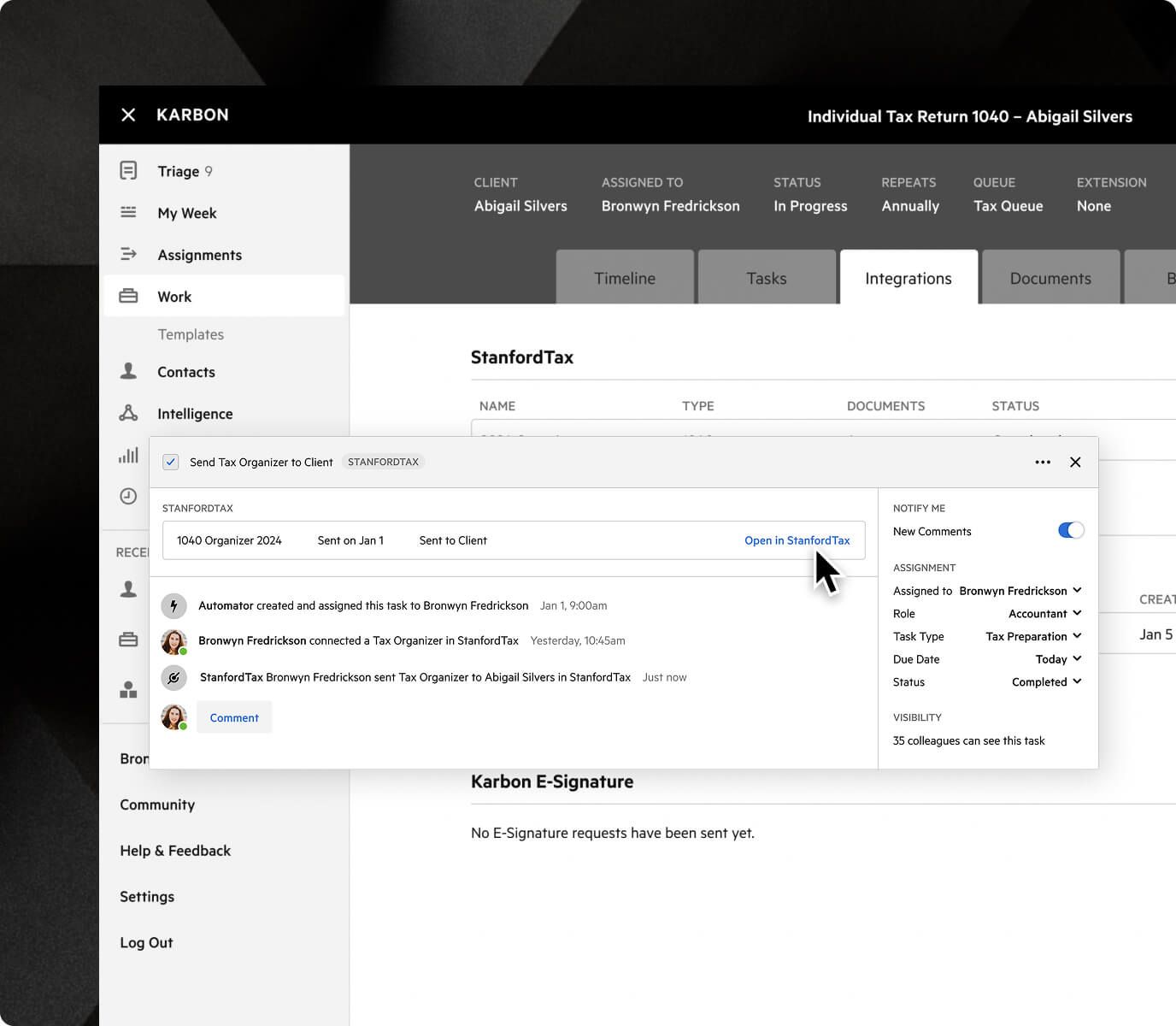The height and width of the screenshot is (1026, 1176).
Task: Close the Send Tax Organizer task panel
Action: (x=1075, y=462)
